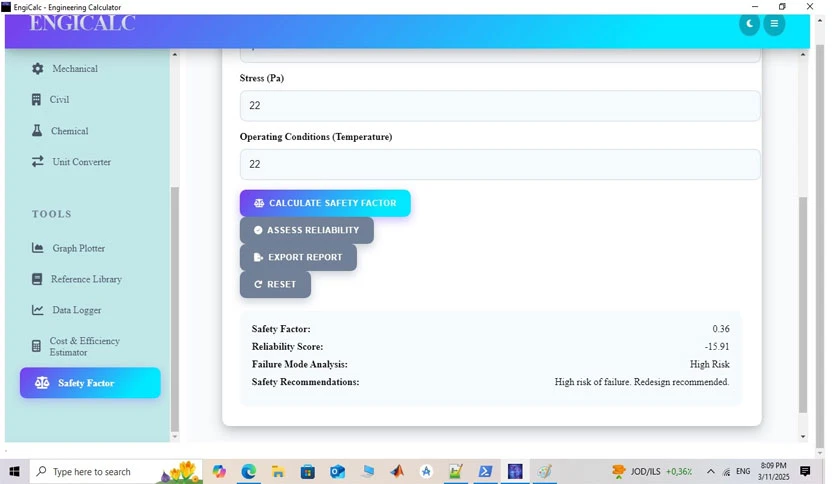The height and width of the screenshot is (484, 836).
Task: Toggle dark mode with the moon icon
Action: pos(749,24)
